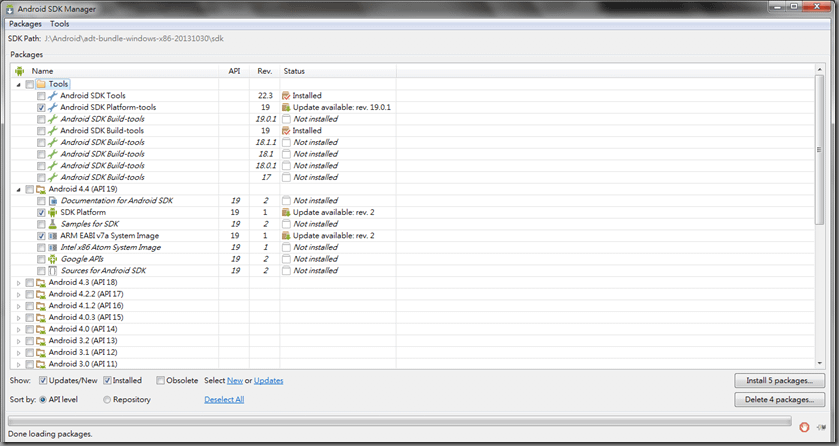The image size is (839, 446).
Task: Click the packages list vertical scrollbar thumb
Action: click(x=819, y=150)
